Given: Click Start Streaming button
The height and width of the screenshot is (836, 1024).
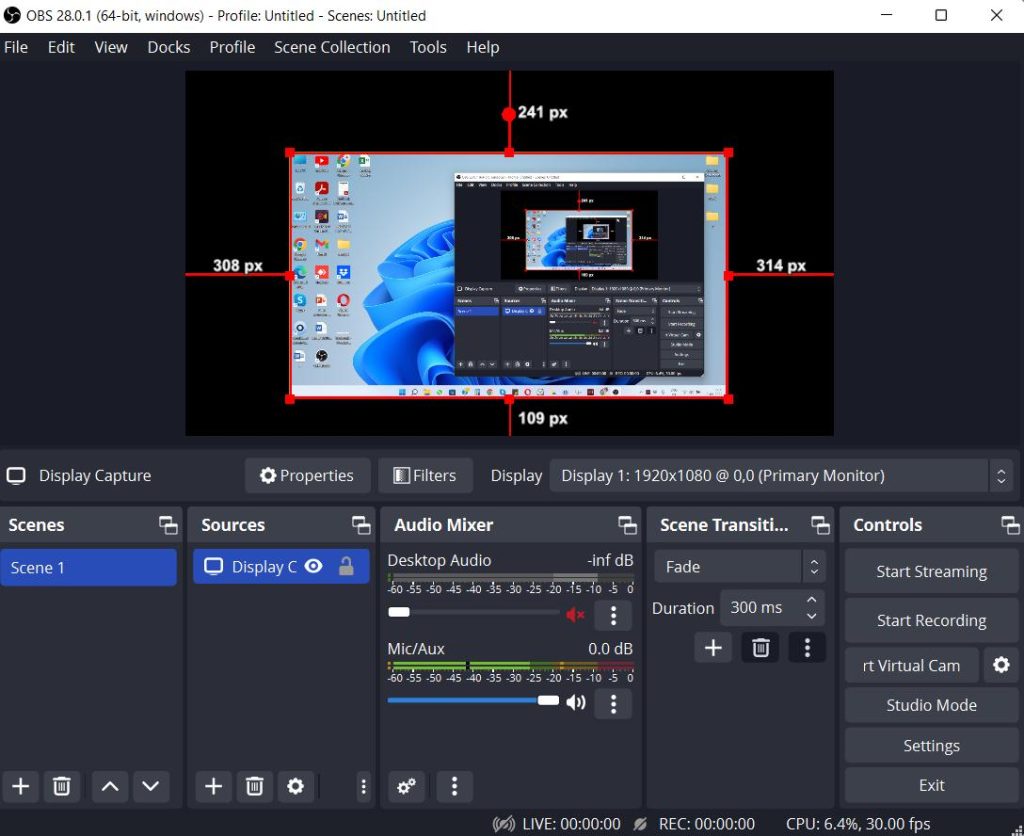Looking at the screenshot, I should click(931, 571).
